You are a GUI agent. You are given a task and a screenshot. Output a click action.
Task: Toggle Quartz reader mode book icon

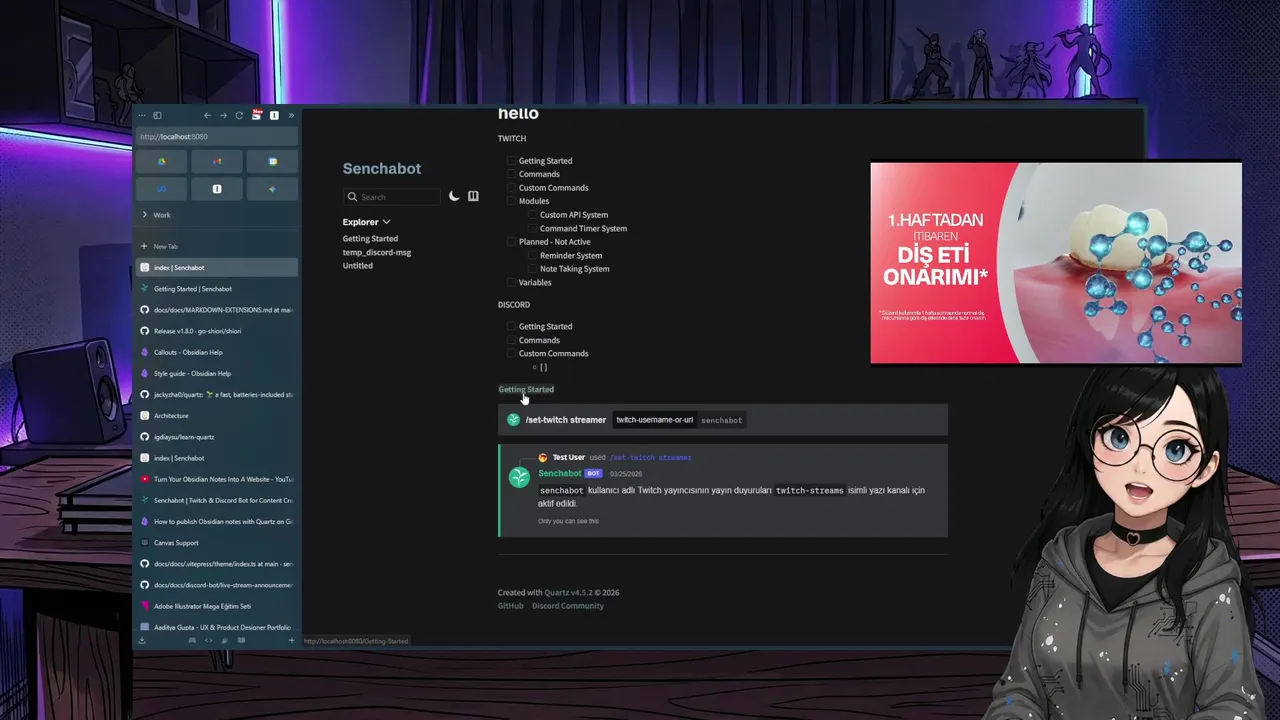point(473,197)
